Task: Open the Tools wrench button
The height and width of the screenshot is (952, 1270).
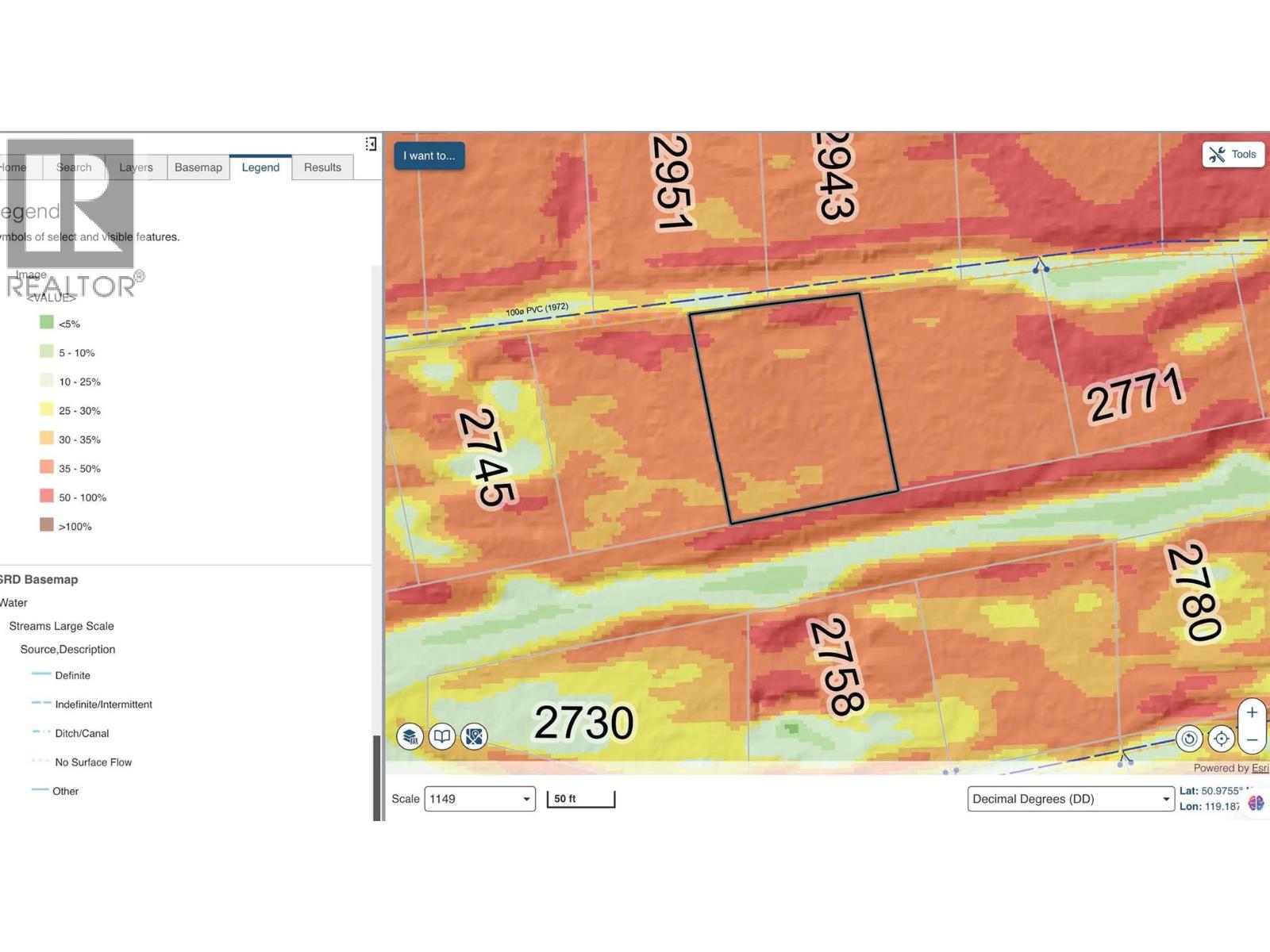Action: click(1233, 155)
